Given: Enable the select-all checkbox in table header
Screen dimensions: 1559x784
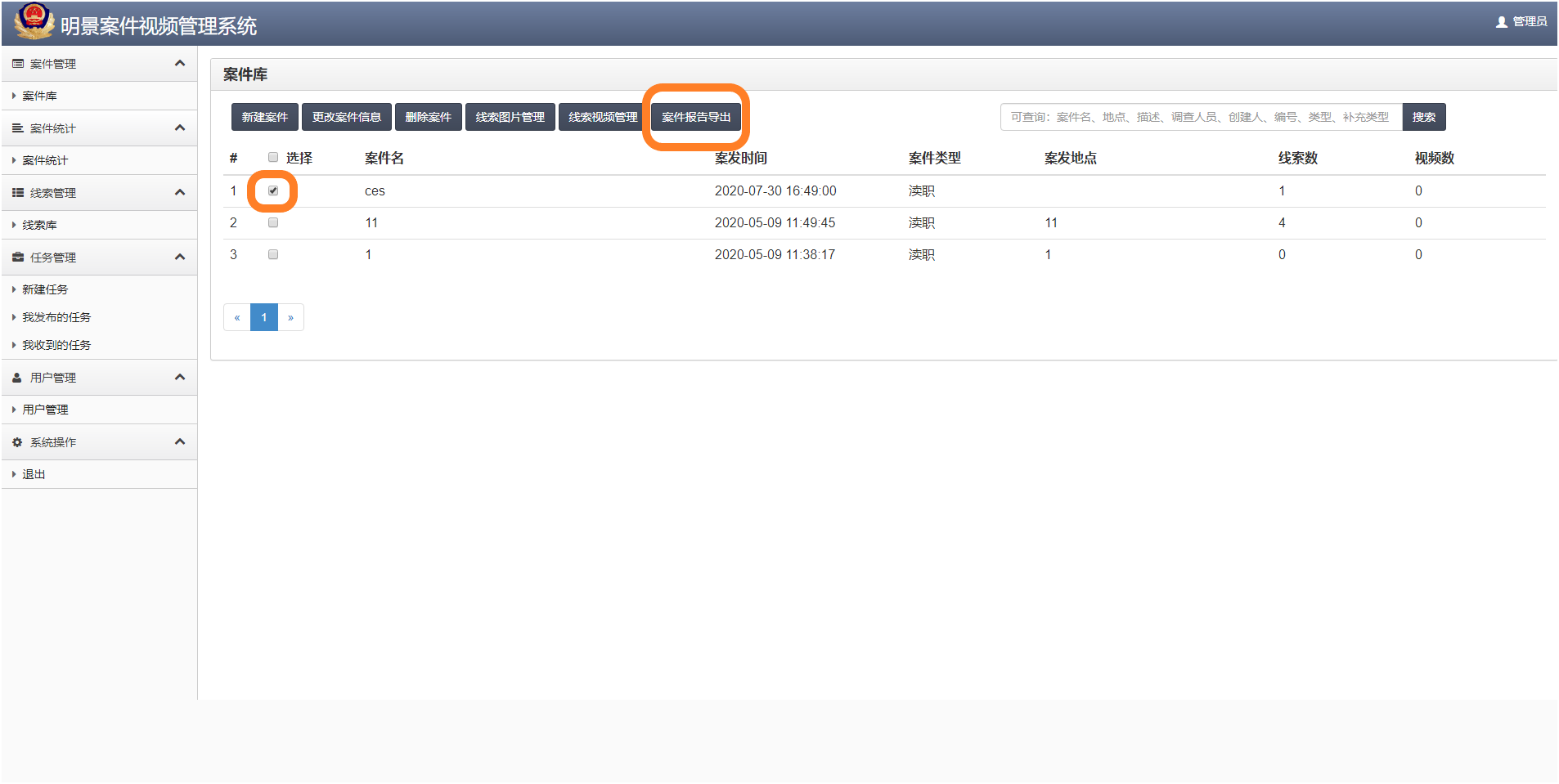Looking at the screenshot, I should coord(273,157).
